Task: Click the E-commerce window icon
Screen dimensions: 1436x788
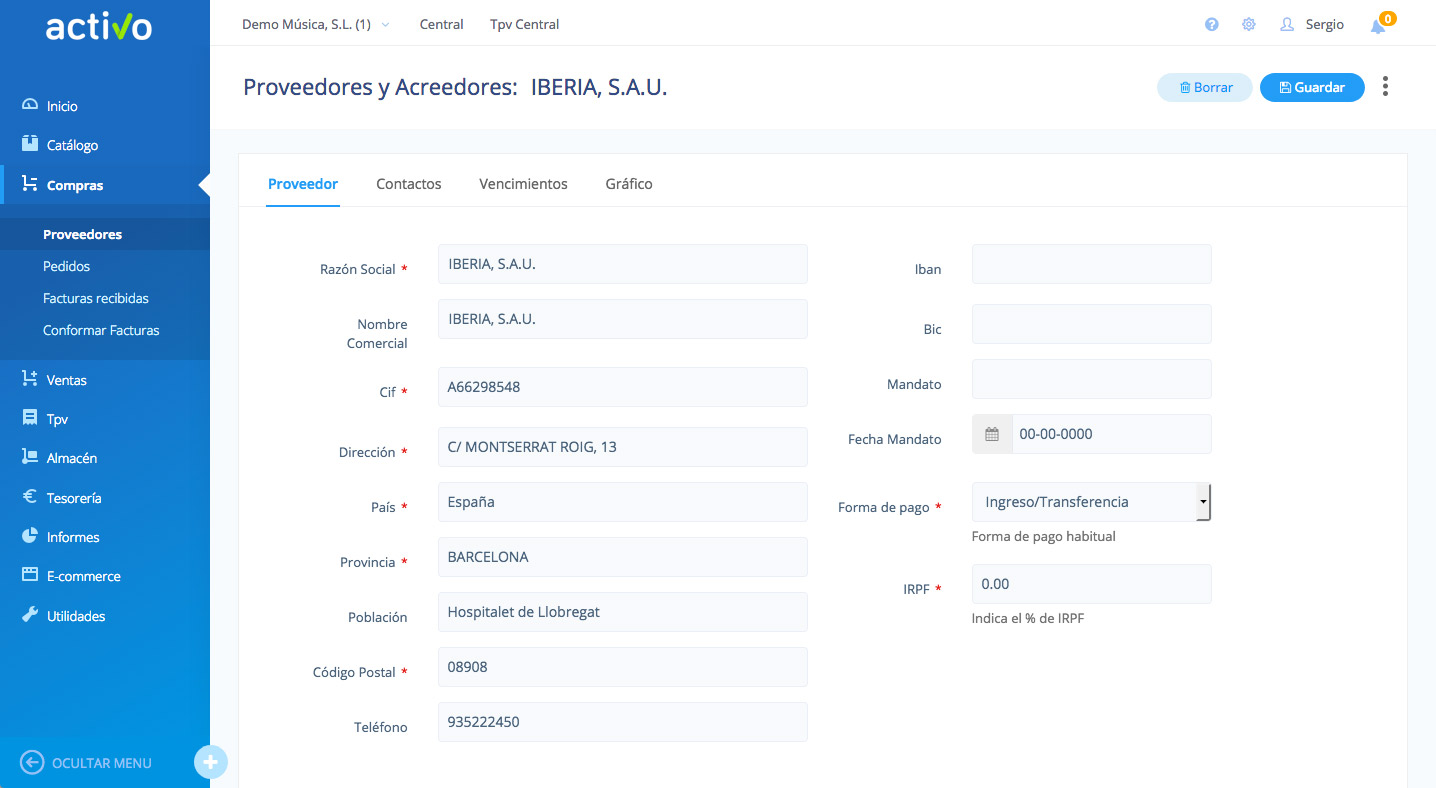Action: 29,575
